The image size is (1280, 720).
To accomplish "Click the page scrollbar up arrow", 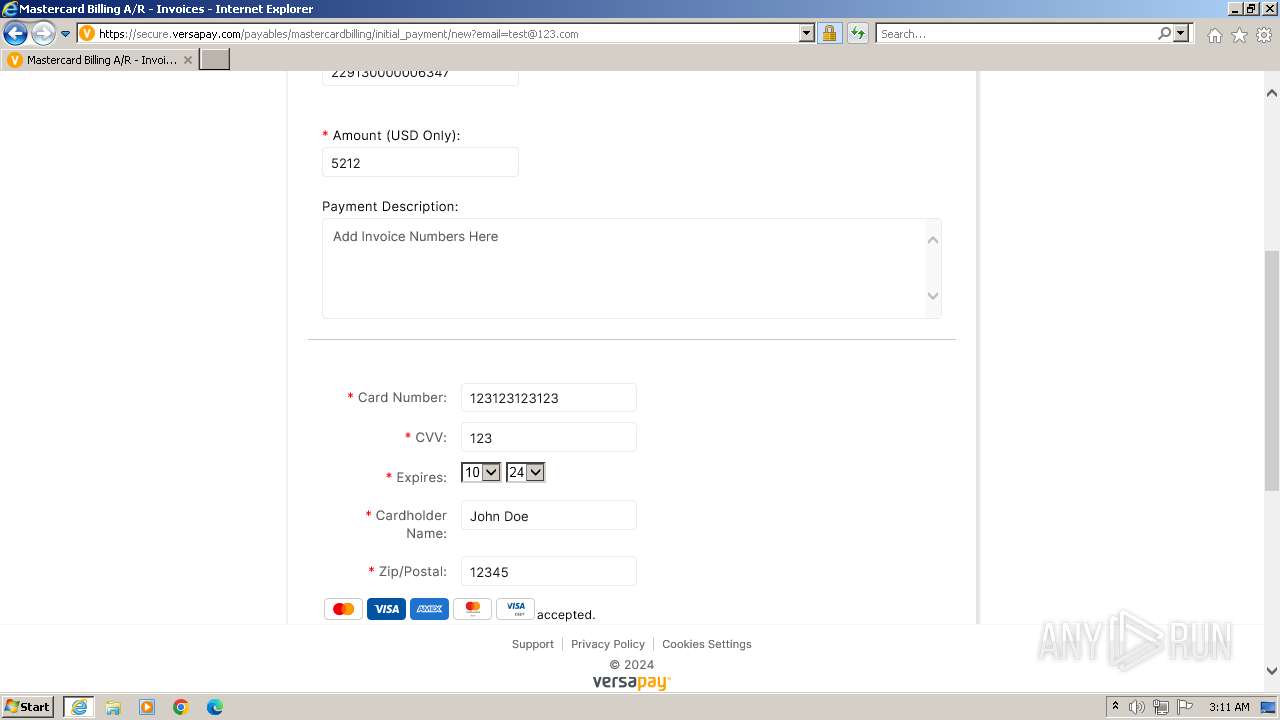I will [x=1271, y=93].
